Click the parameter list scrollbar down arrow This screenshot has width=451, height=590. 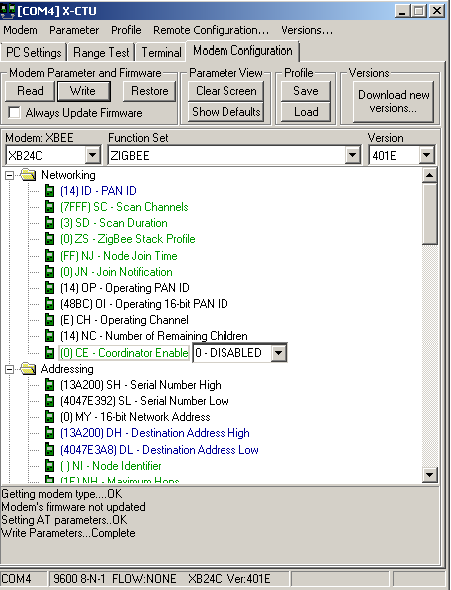click(429, 474)
